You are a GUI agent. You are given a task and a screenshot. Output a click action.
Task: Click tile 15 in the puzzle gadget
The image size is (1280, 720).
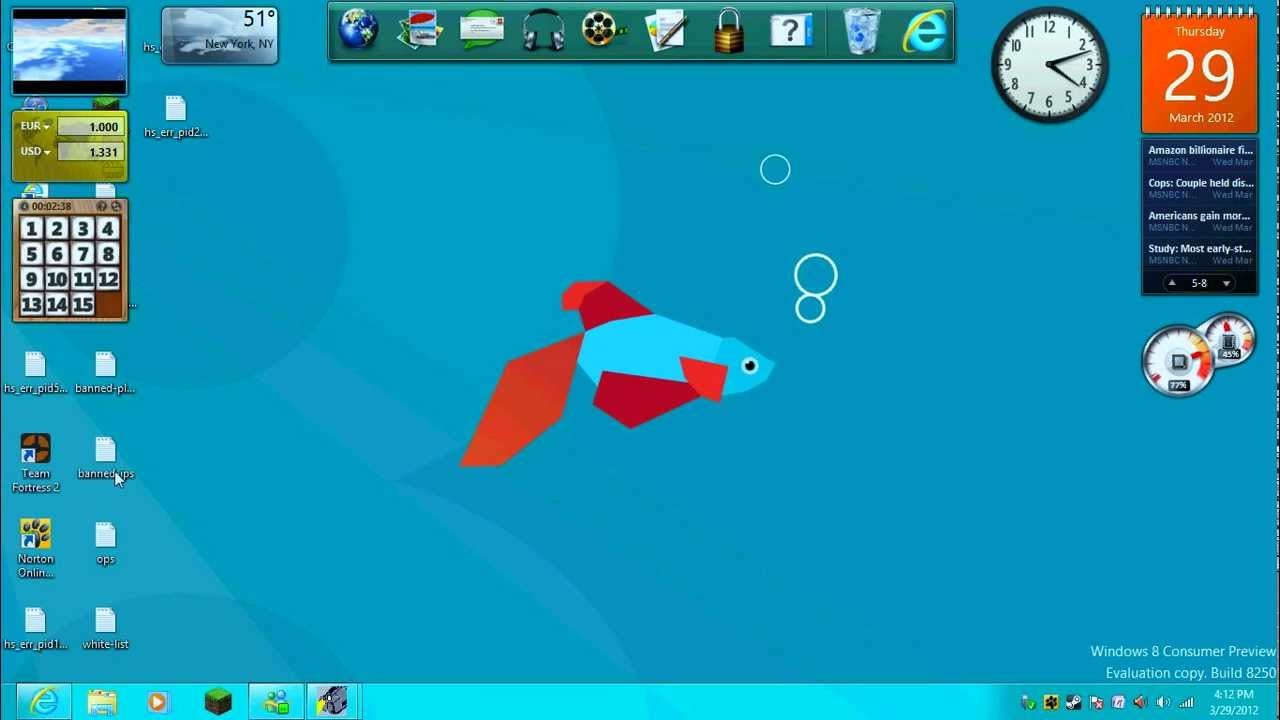click(x=83, y=305)
